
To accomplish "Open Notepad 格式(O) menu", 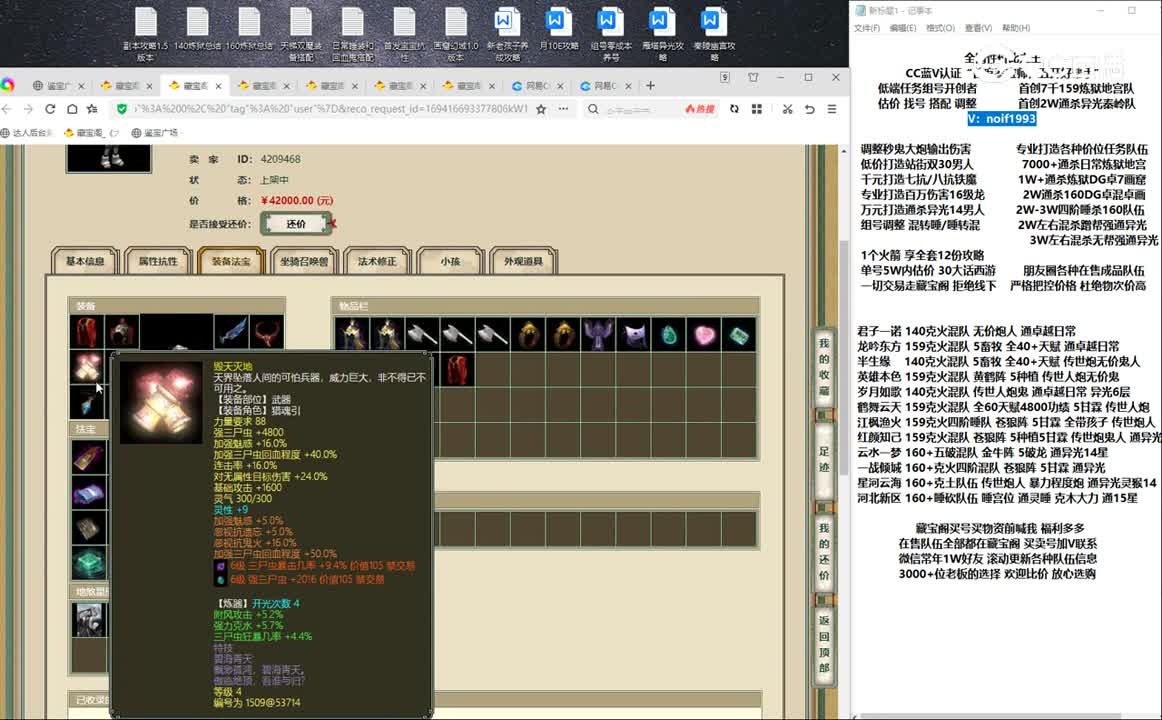I will coord(940,28).
